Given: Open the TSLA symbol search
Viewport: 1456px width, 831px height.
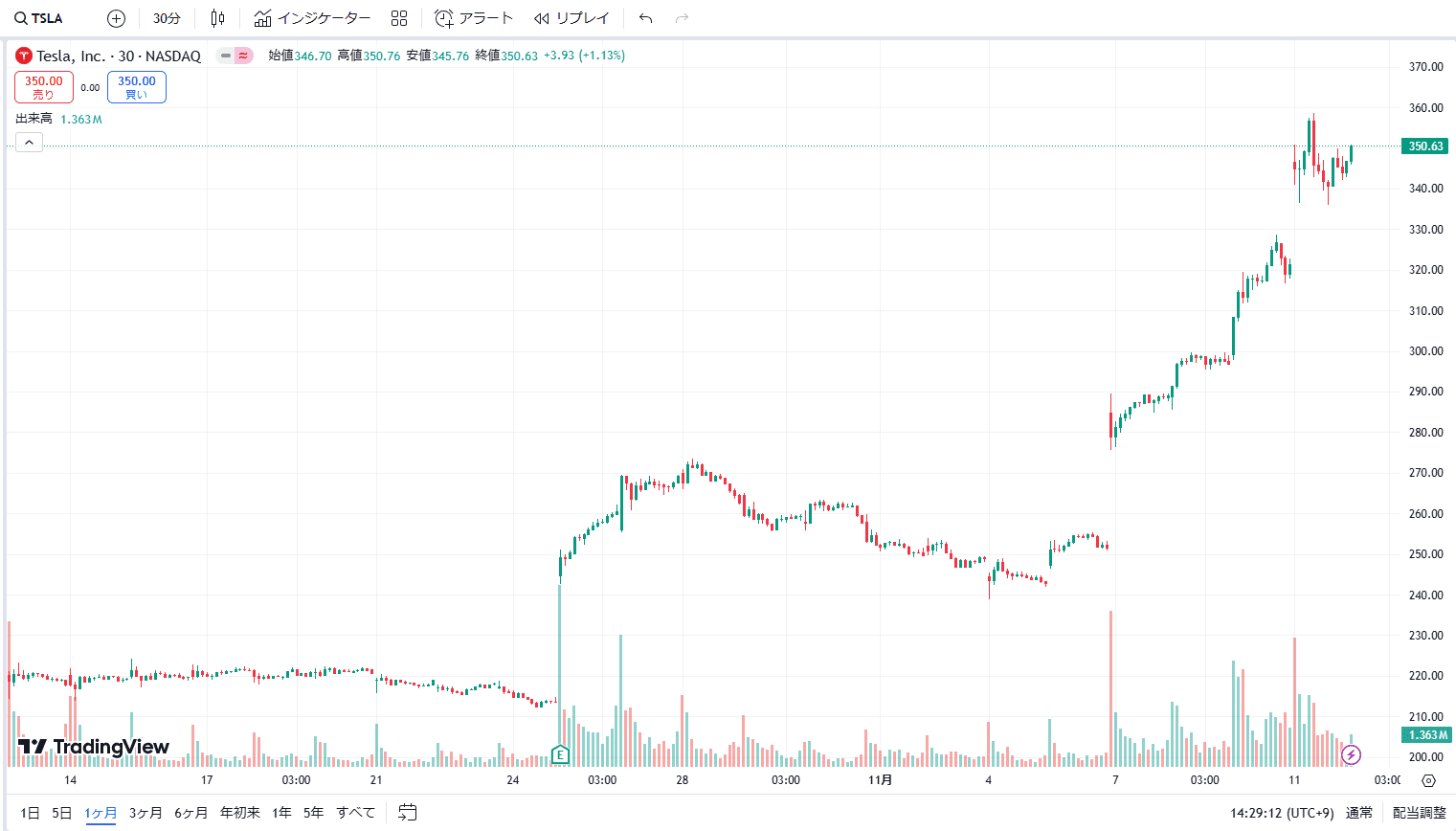Looking at the screenshot, I should 39,18.
